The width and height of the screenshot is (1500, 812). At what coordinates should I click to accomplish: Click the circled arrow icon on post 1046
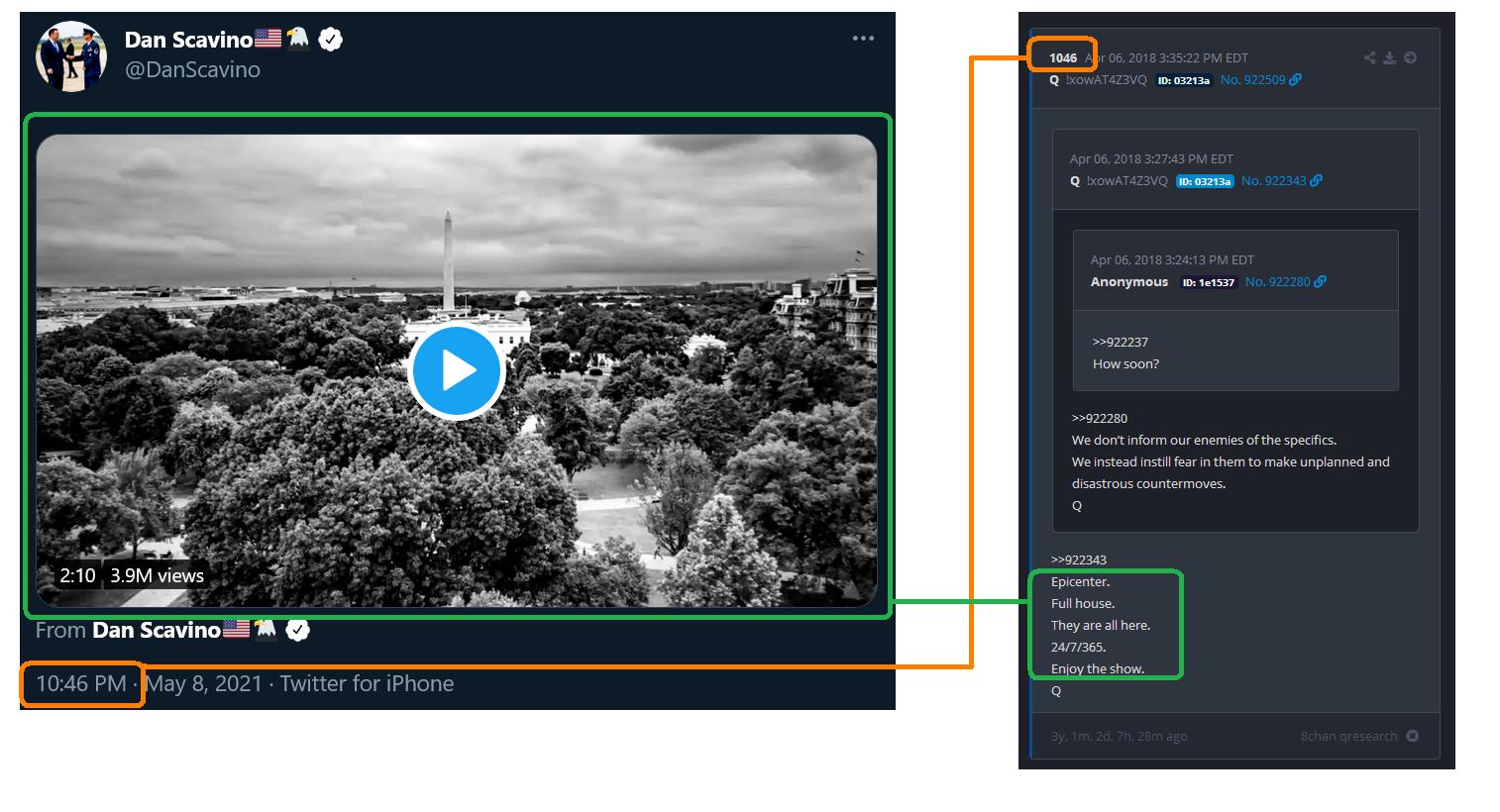(x=1410, y=57)
